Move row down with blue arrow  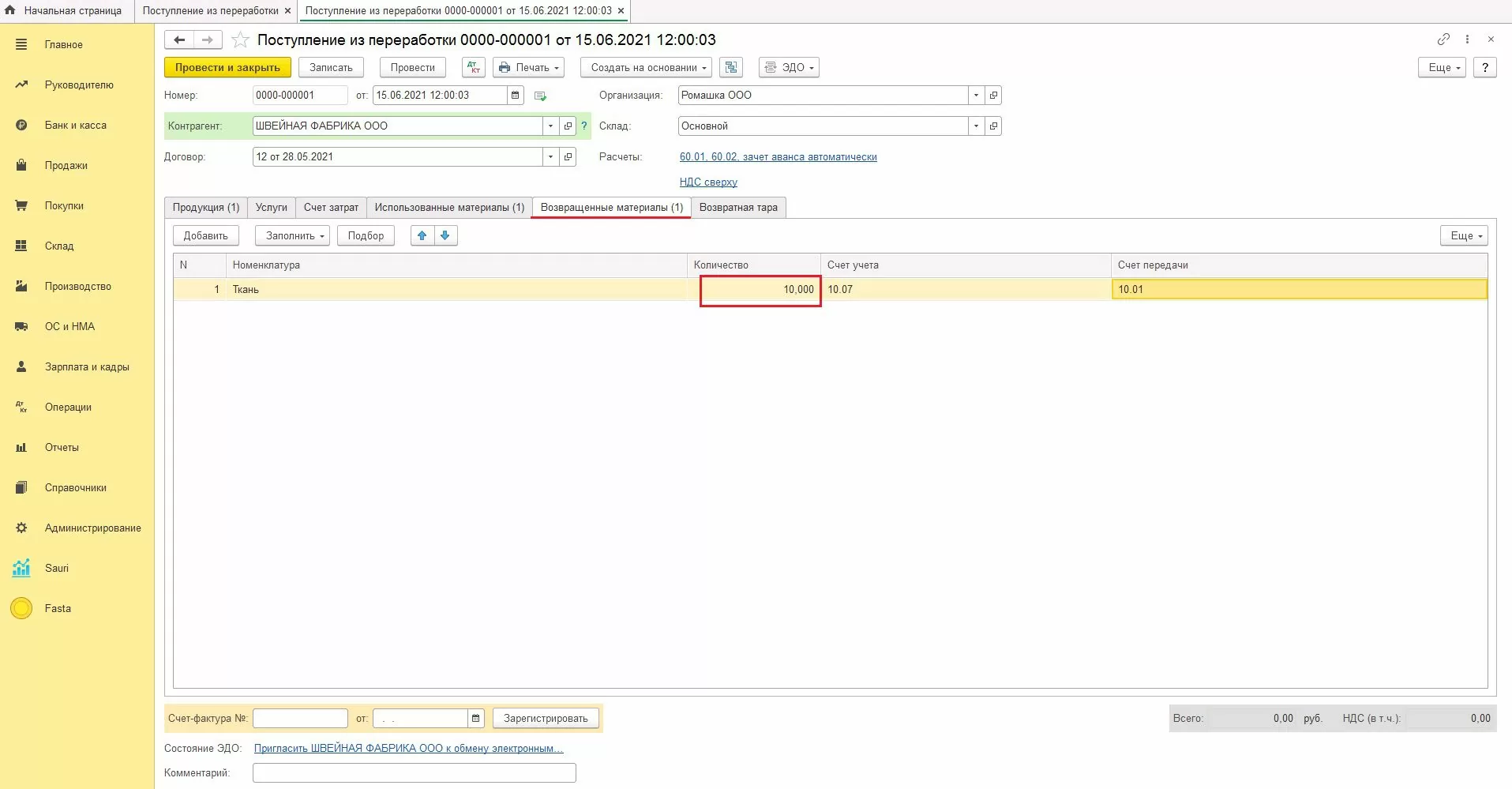[445, 235]
